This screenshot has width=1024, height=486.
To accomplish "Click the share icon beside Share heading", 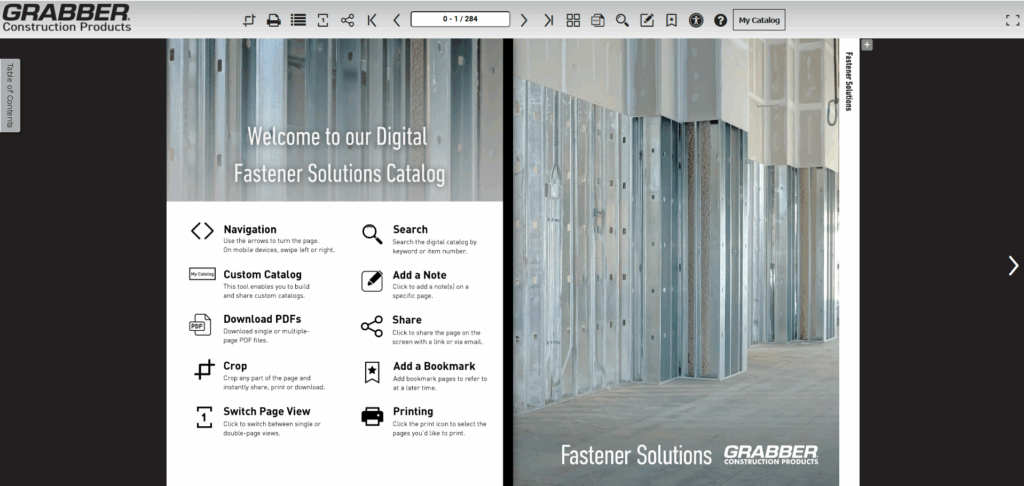I will point(372,326).
